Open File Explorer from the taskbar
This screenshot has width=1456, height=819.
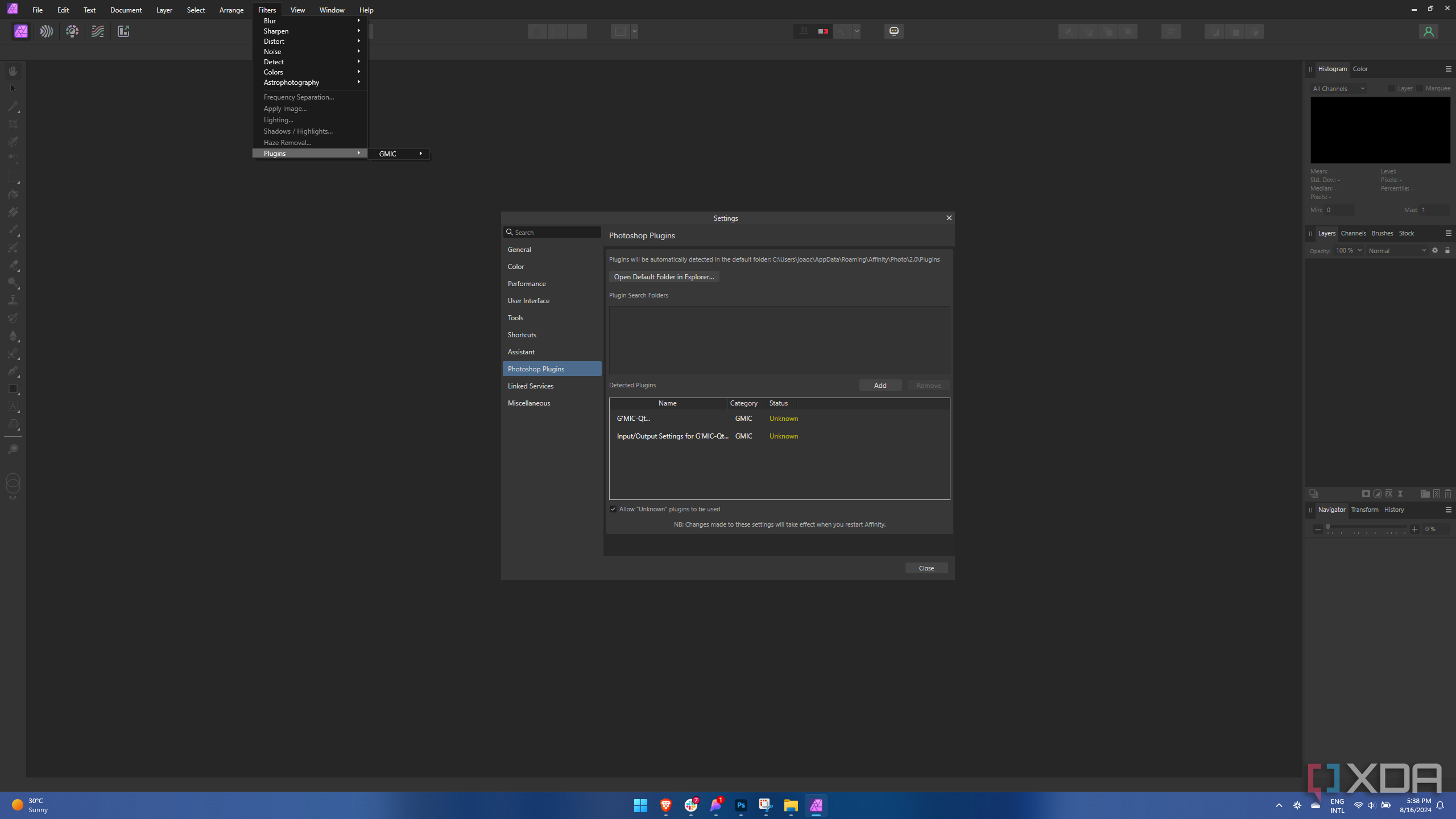(791, 805)
